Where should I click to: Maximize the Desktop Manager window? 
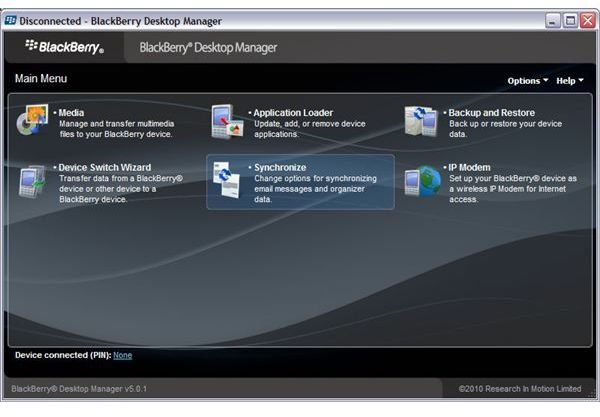[x=570, y=21]
